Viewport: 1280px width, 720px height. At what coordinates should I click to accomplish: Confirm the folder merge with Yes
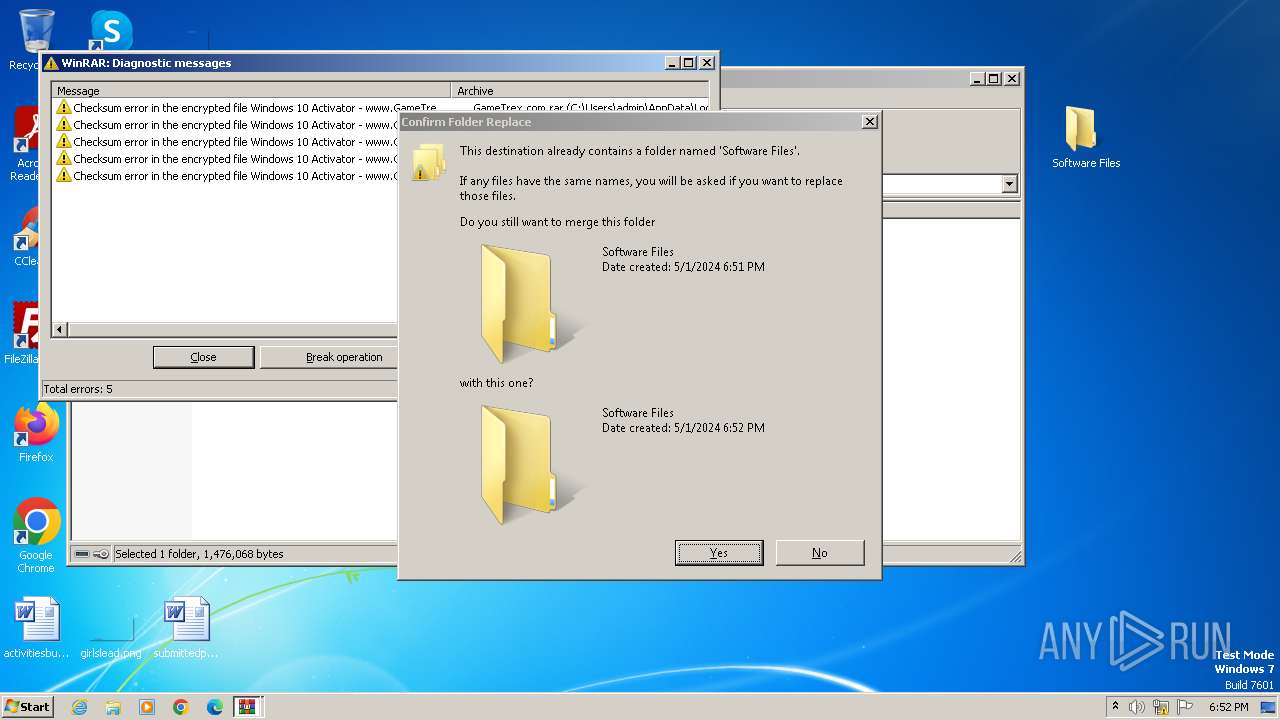(x=719, y=553)
